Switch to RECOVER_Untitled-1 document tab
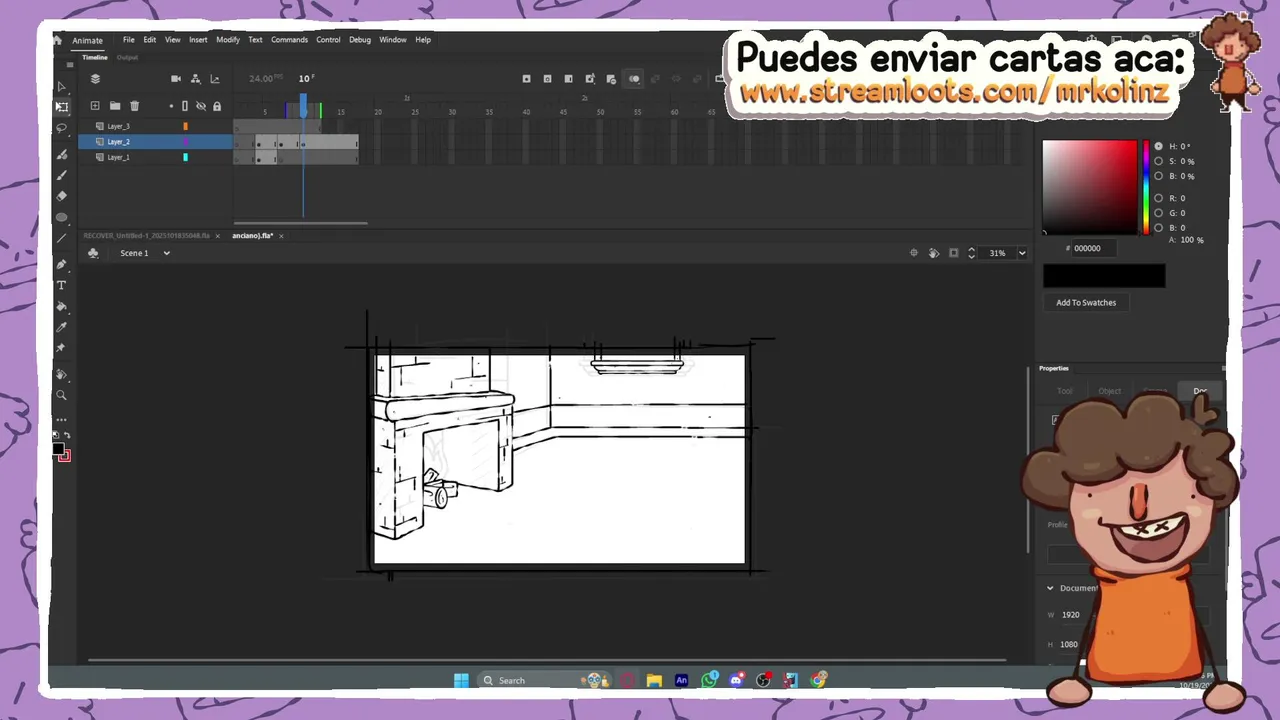This screenshot has height=720, width=1280. (x=146, y=236)
